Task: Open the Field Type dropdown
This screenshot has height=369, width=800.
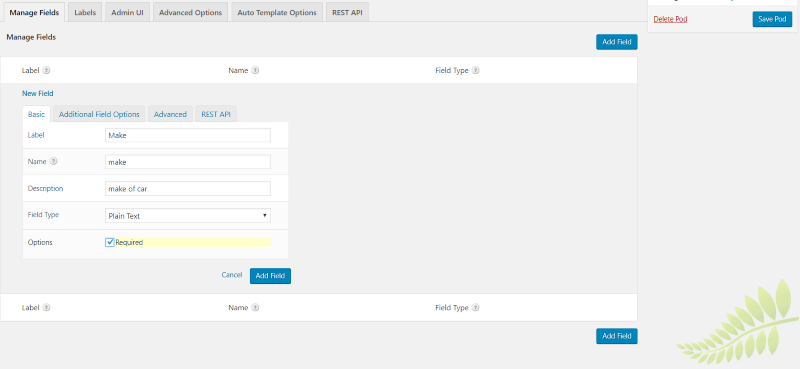Action: (x=188, y=215)
